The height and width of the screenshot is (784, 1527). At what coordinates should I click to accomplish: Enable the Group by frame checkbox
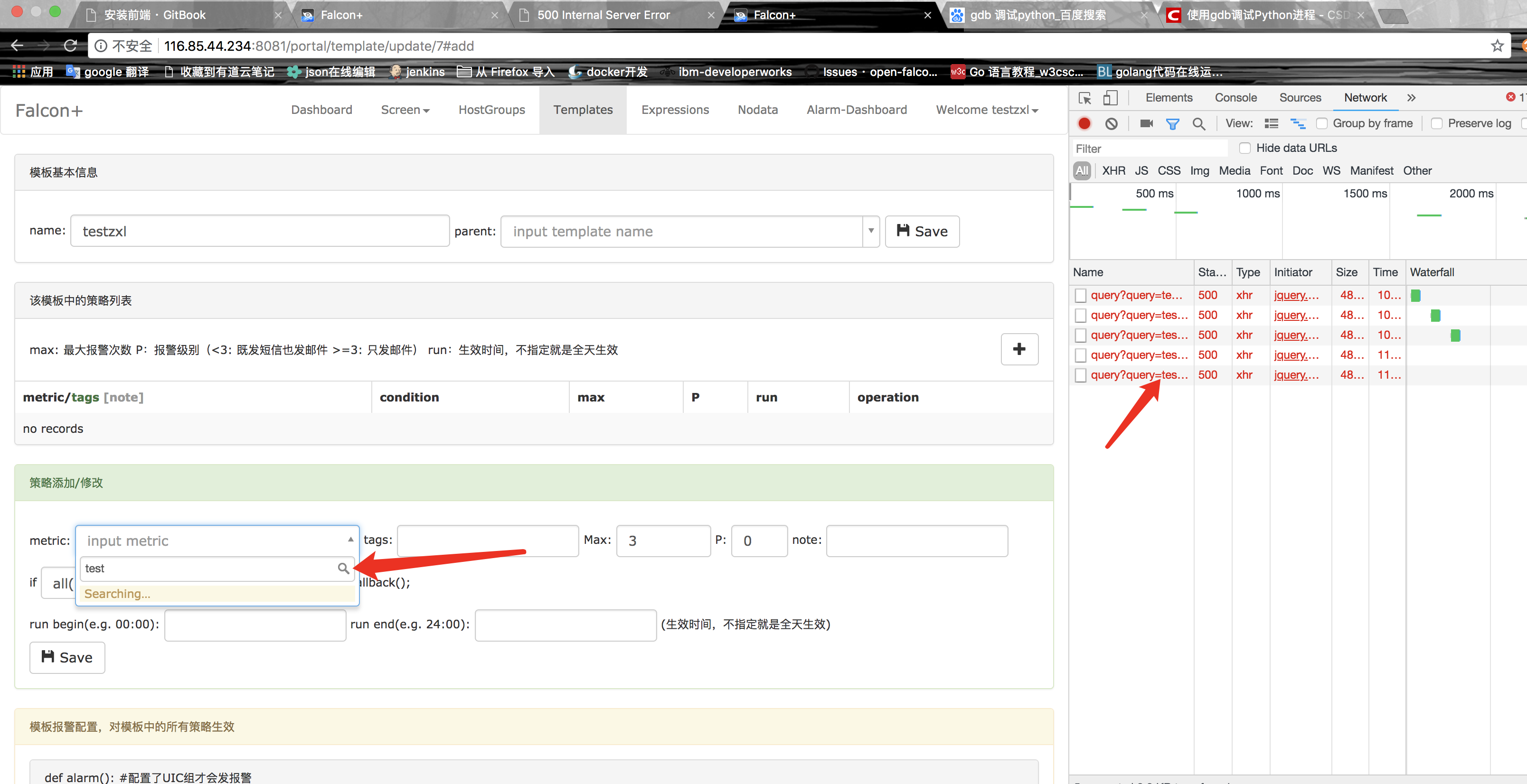(1322, 123)
